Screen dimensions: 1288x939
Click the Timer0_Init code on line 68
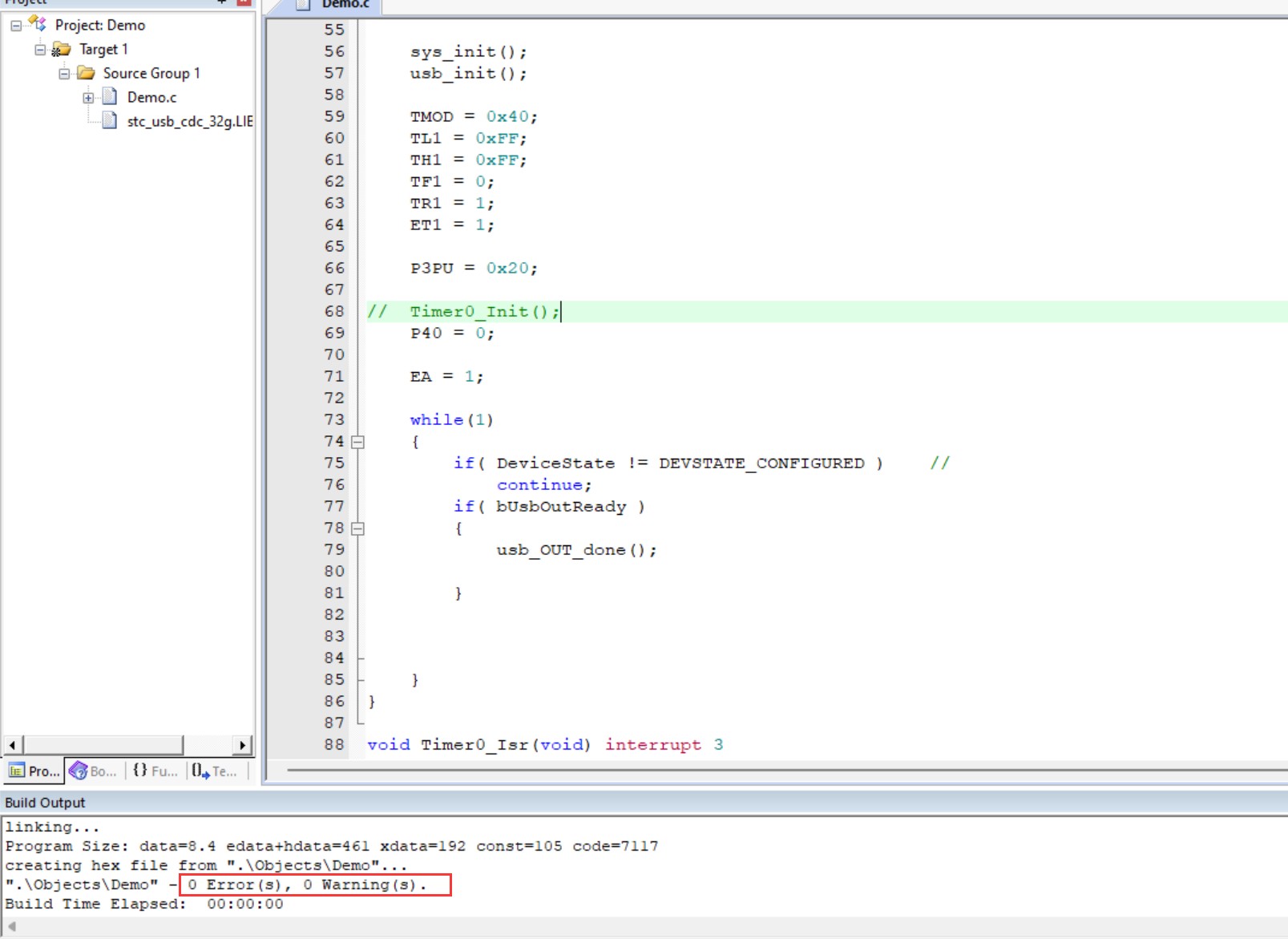pos(484,311)
